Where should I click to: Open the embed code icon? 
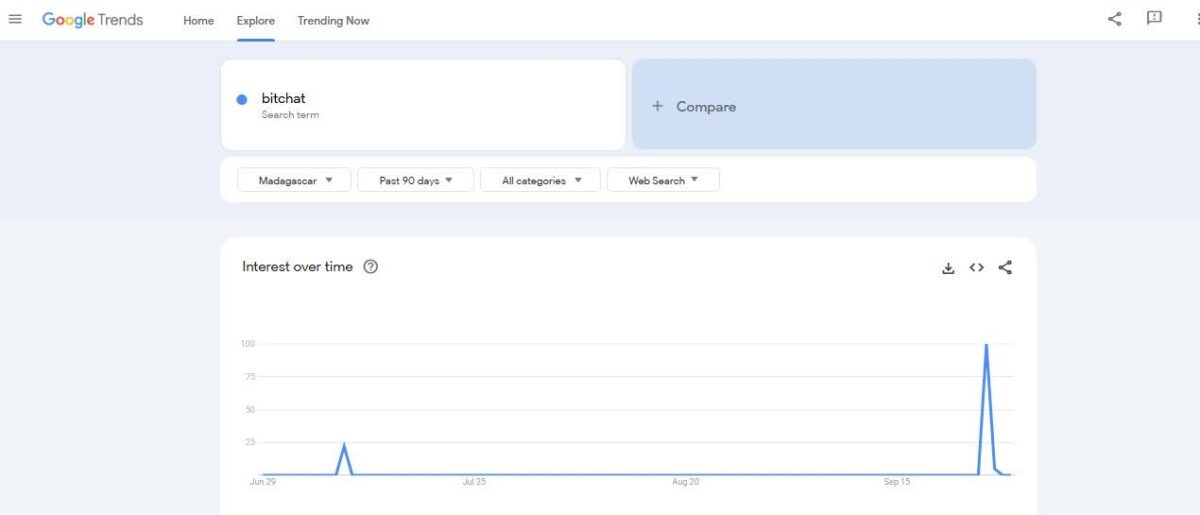pyautogui.click(x=977, y=267)
